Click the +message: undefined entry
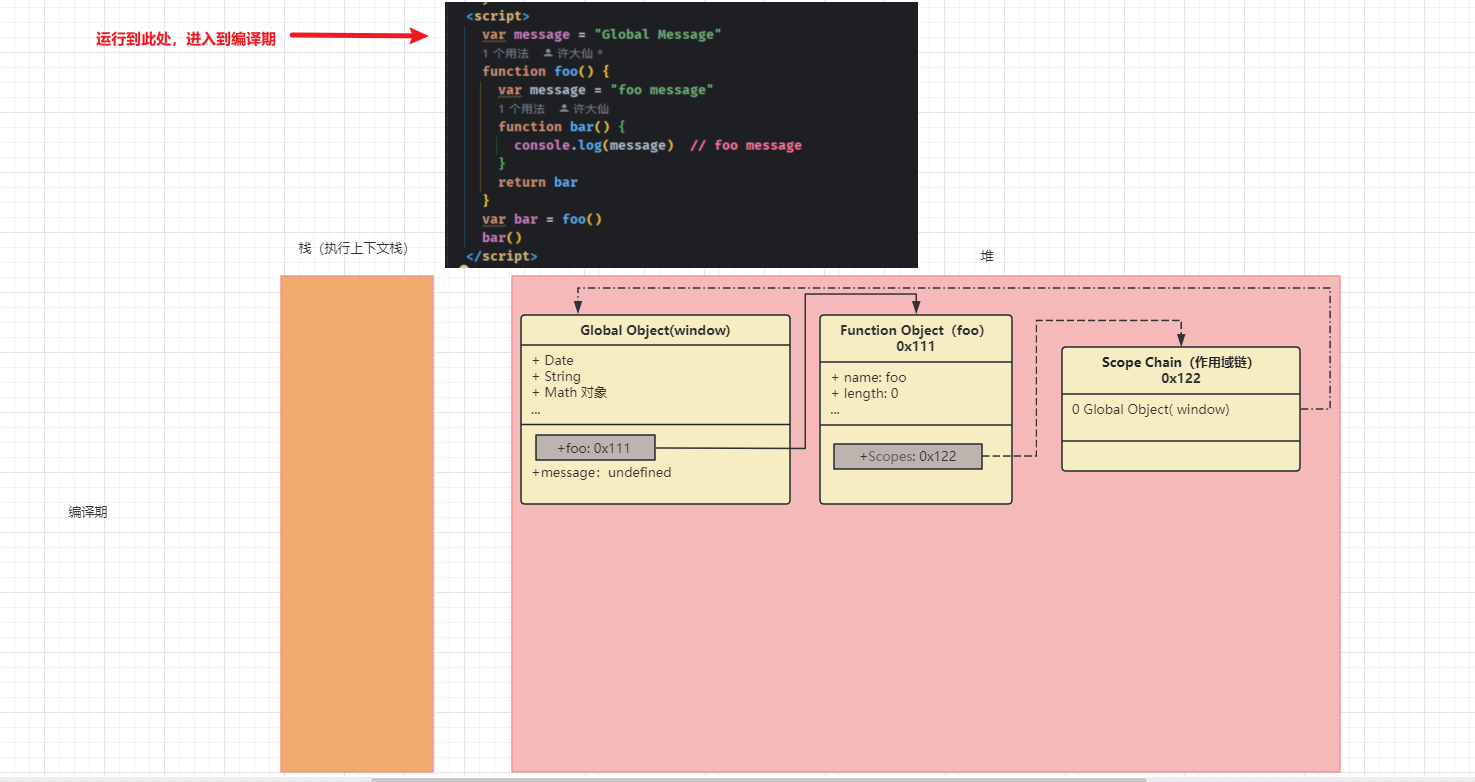 pos(602,473)
